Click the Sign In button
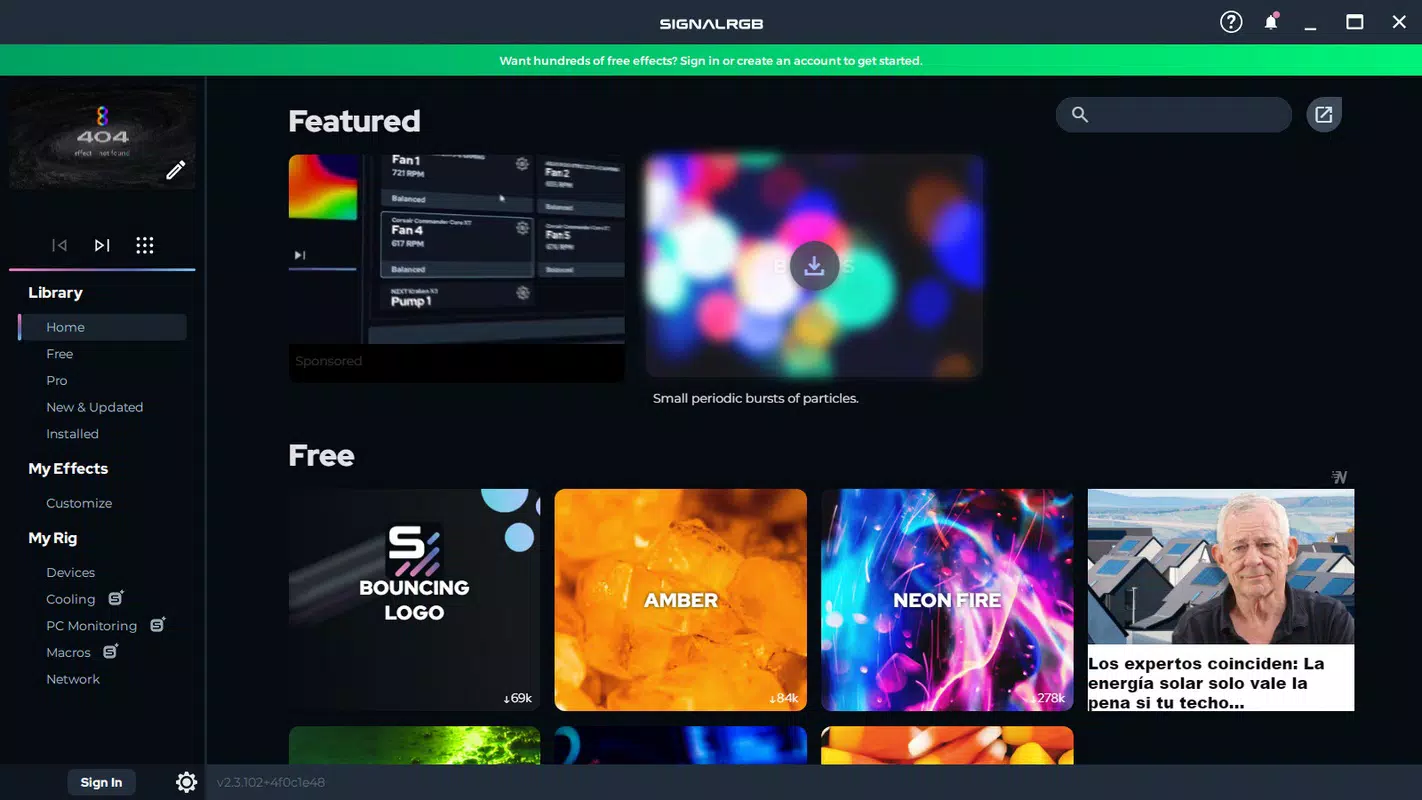Screen dimensions: 1422x800 (101, 782)
